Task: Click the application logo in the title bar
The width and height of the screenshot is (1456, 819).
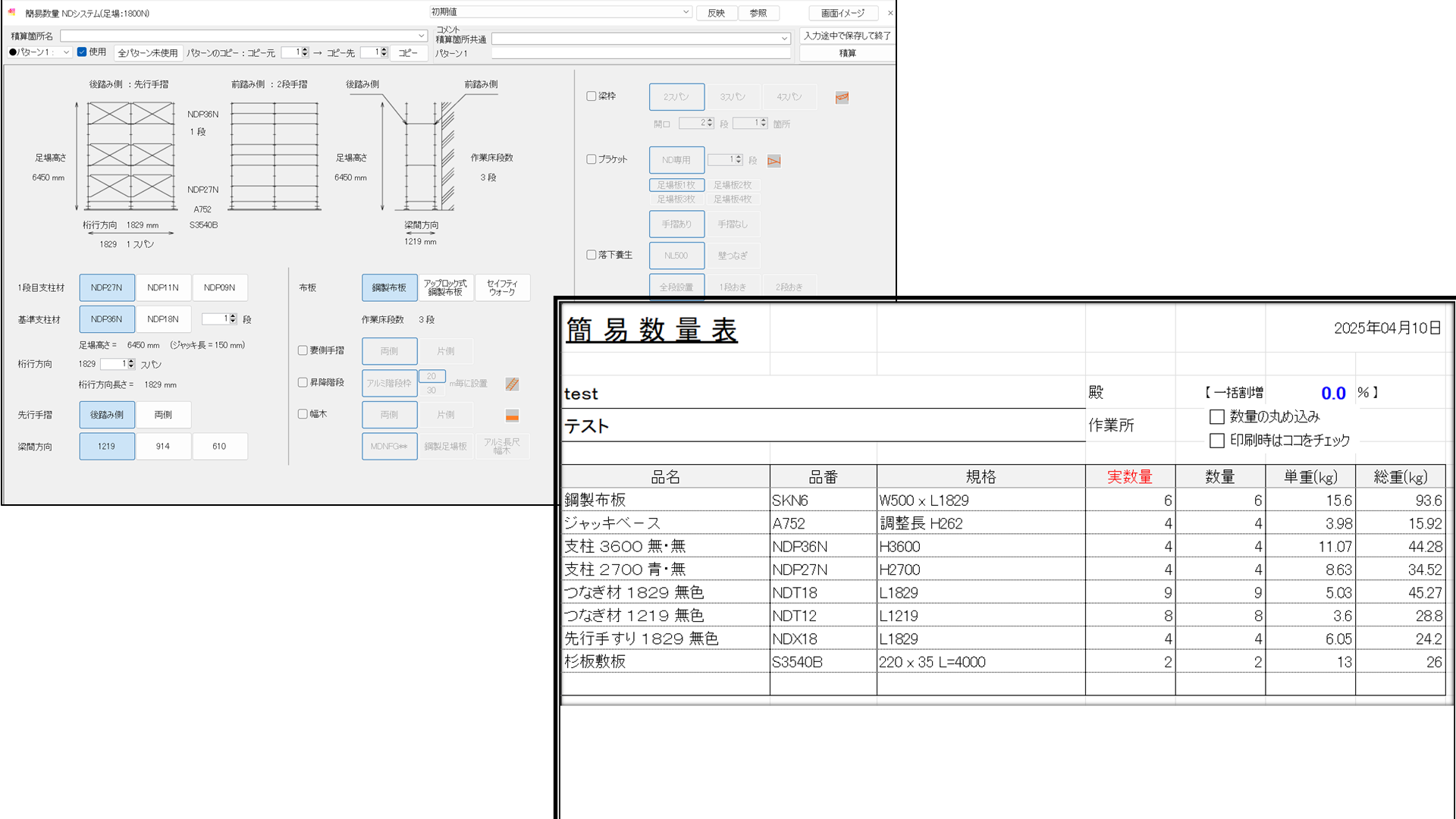Action: coord(10,13)
